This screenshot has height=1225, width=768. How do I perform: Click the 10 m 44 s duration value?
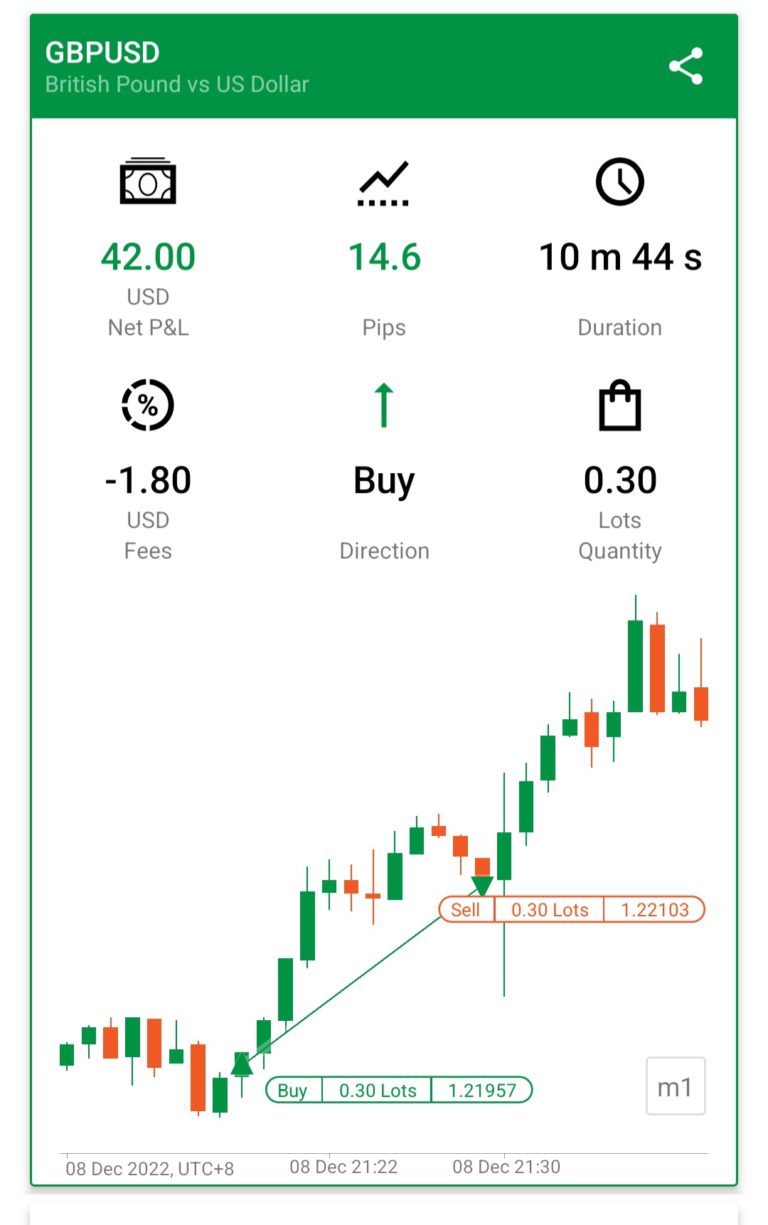[620, 257]
